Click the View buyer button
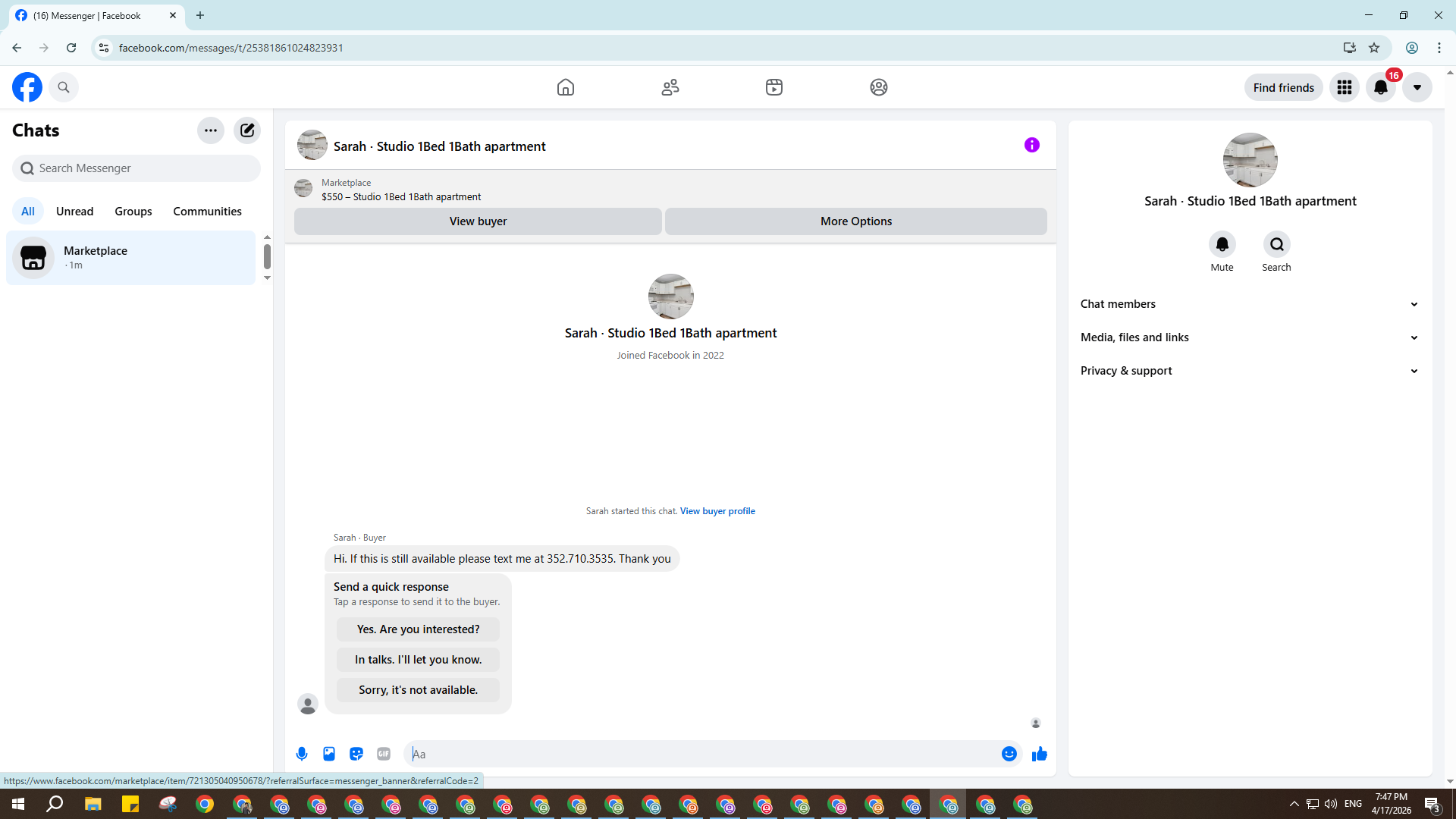Screen dimensions: 1456x819 pyautogui.click(x=478, y=221)
